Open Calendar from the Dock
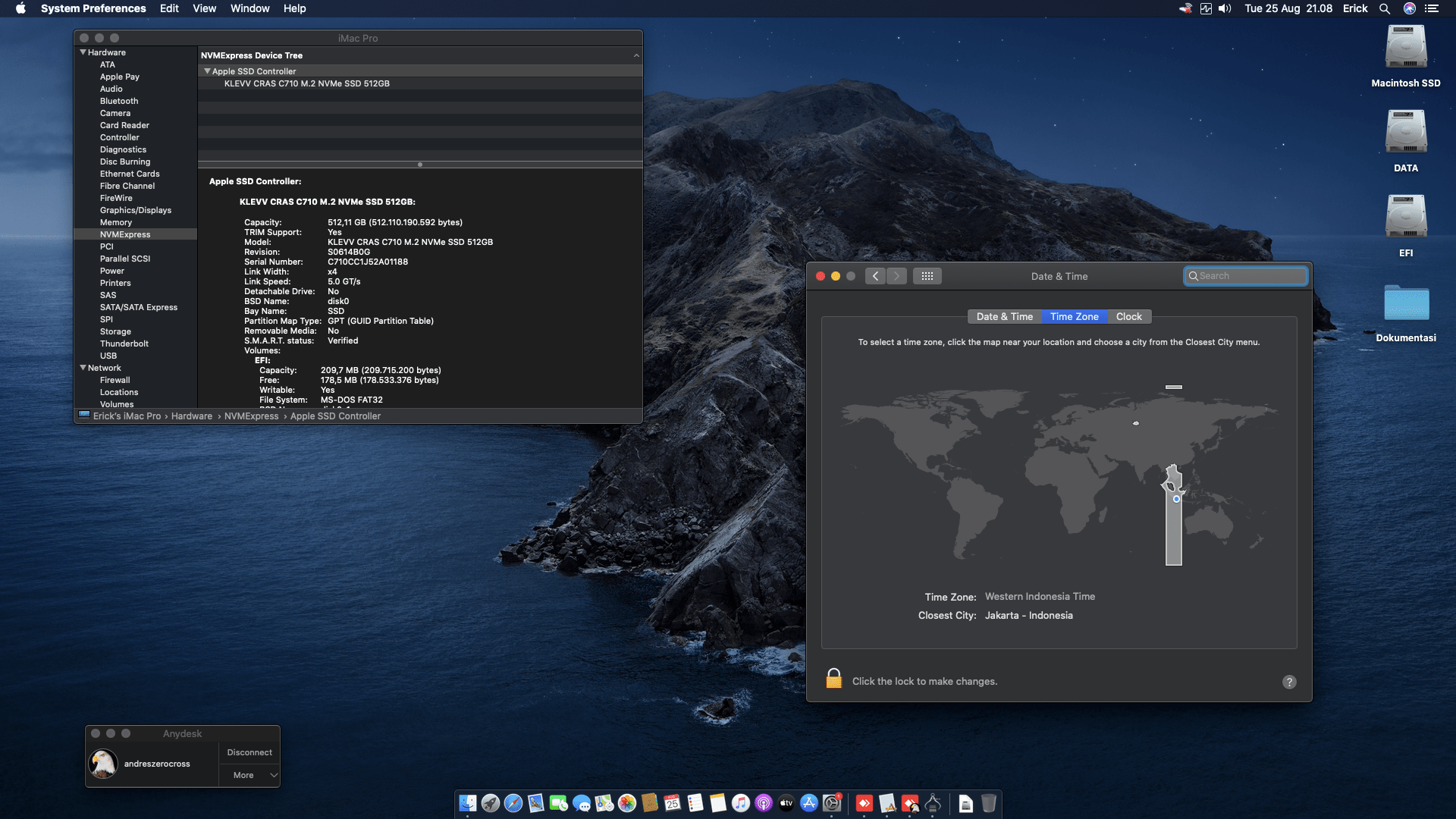 pyautogui.click(x=673, y=803)
